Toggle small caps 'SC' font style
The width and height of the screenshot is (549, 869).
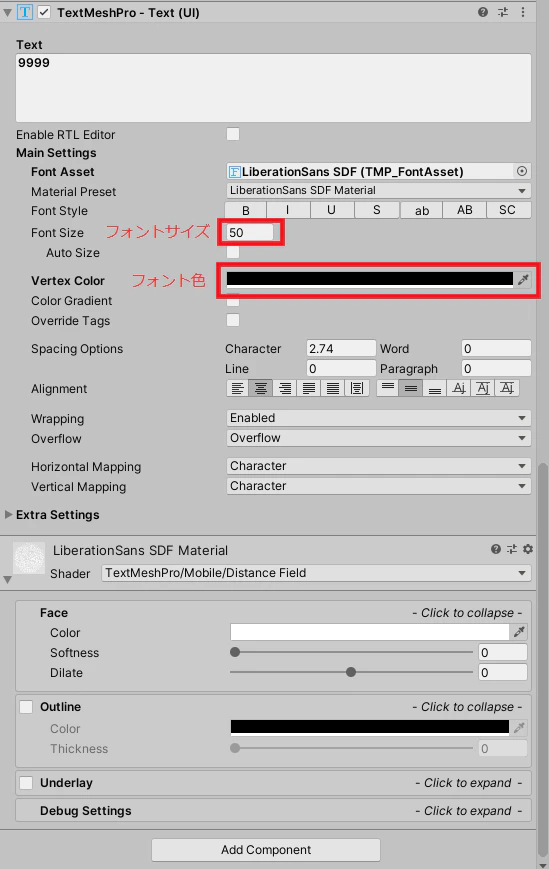pos(507,210)
